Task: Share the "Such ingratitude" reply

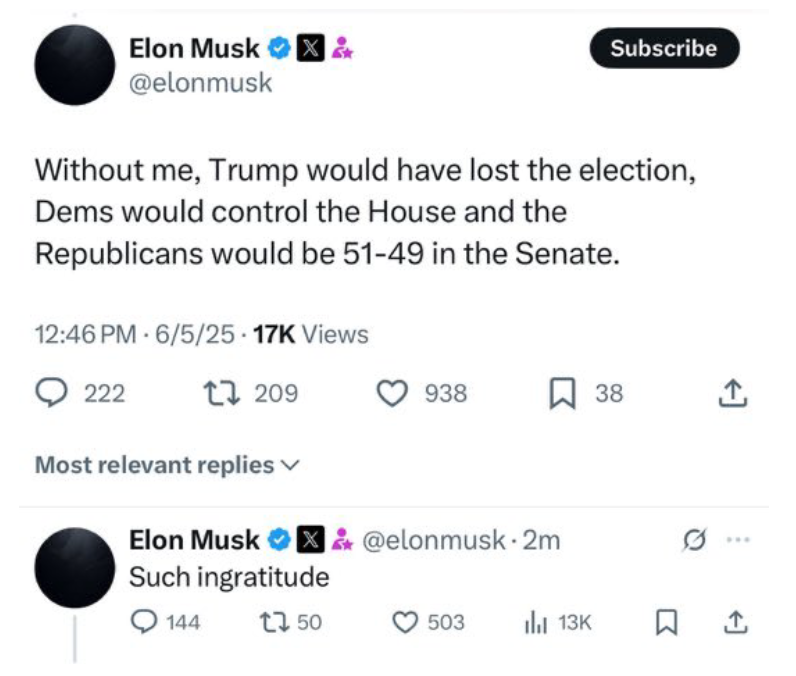Action: [733, 622]
